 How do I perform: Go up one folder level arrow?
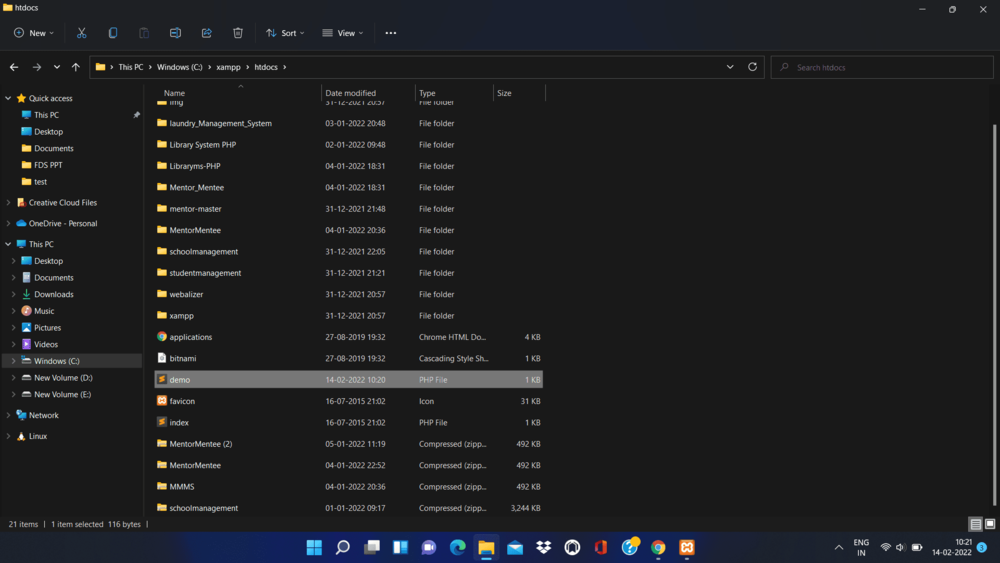coord(76,67)
